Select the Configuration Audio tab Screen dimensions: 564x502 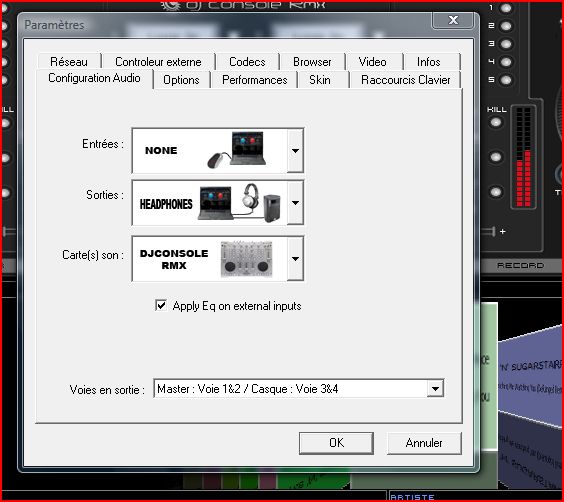click(94, 78)
